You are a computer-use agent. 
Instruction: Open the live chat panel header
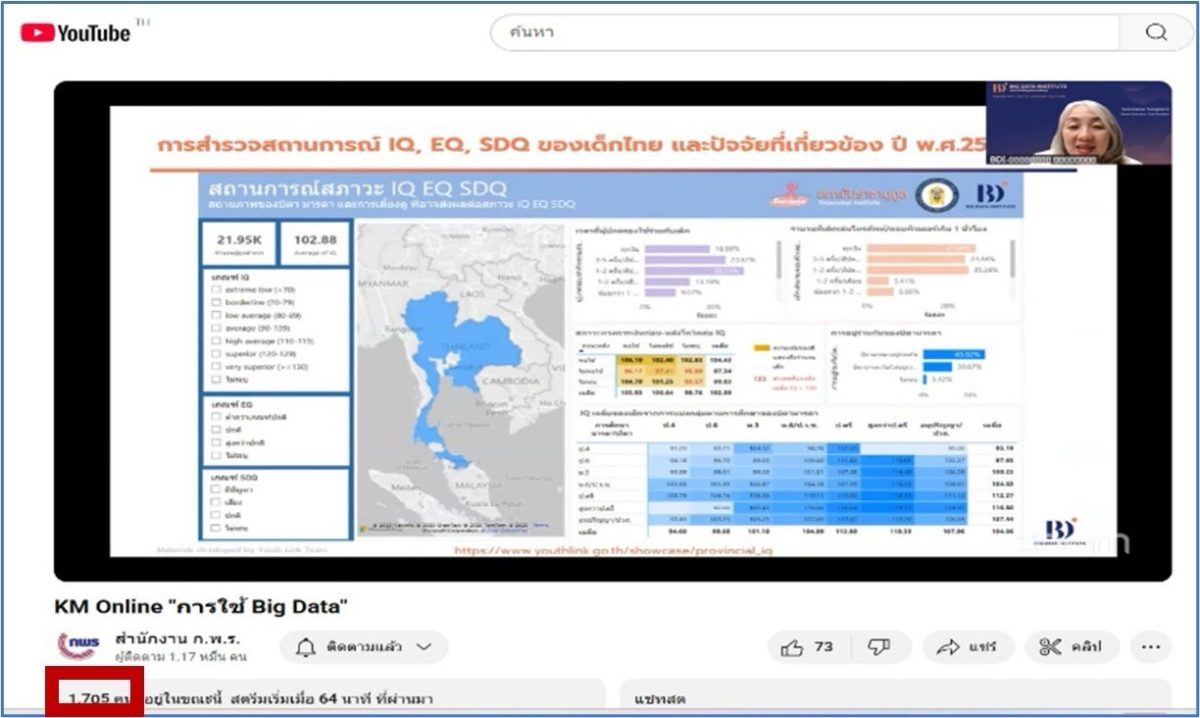(895, 698)
